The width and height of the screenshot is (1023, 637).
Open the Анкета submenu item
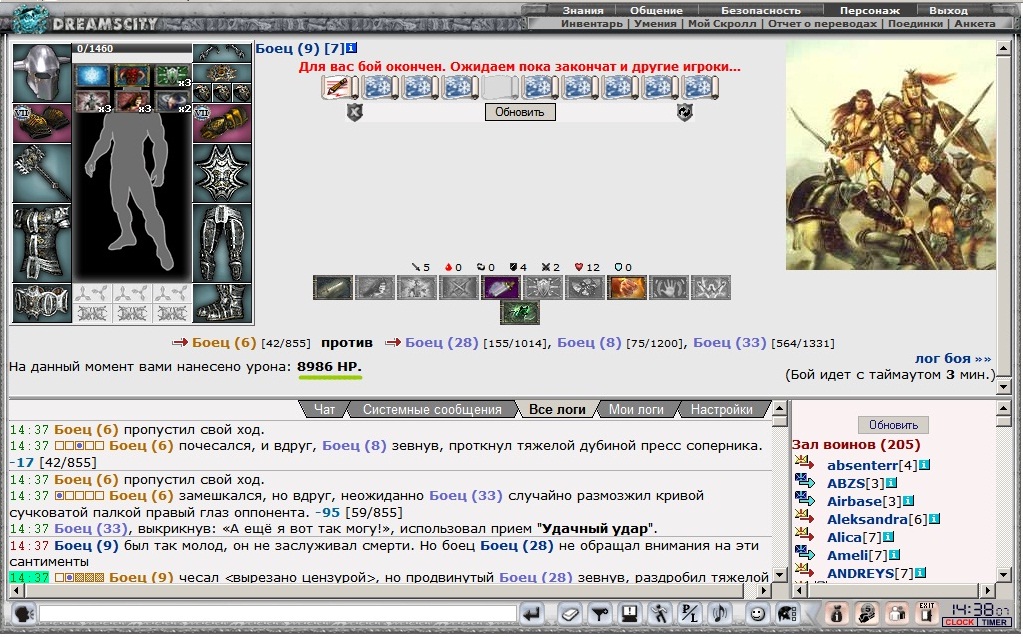[x=975, y=23]
